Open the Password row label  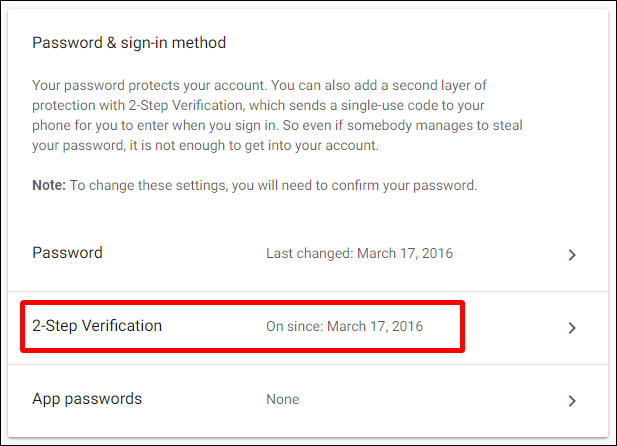point(67,253)
